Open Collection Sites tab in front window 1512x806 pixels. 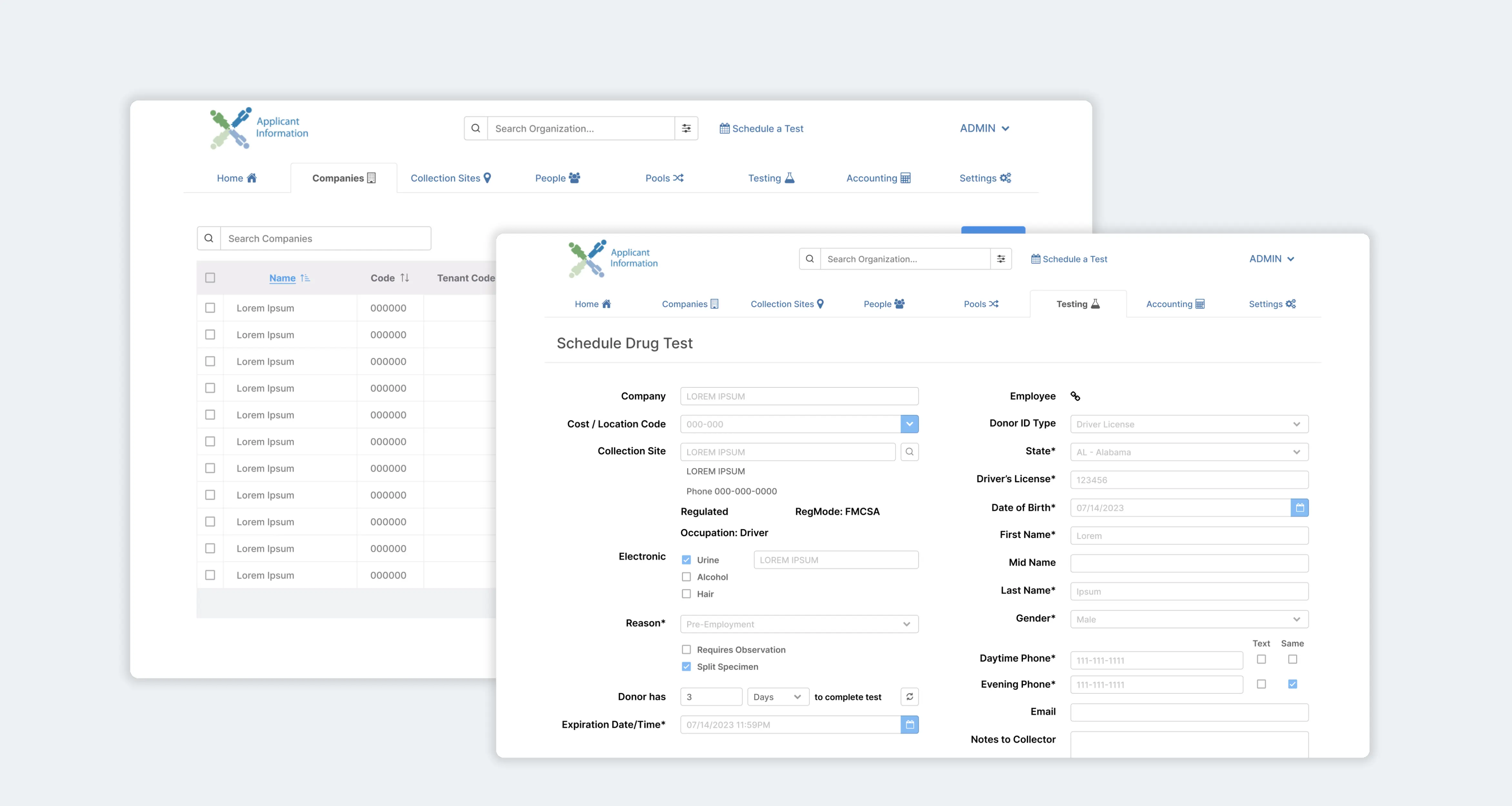coord(787,304)
